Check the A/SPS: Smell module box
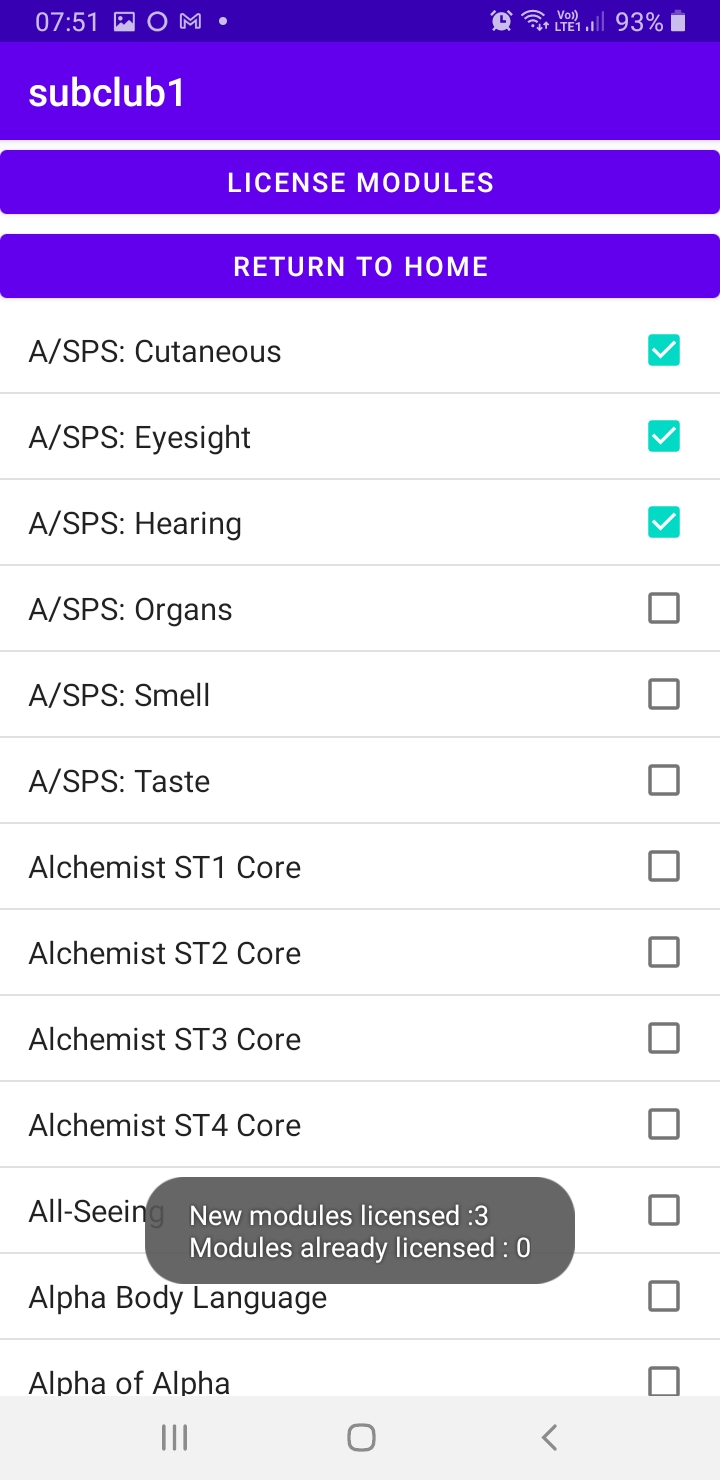The image size is (720, 1480). pyautogui.click(x=664, y=694)
